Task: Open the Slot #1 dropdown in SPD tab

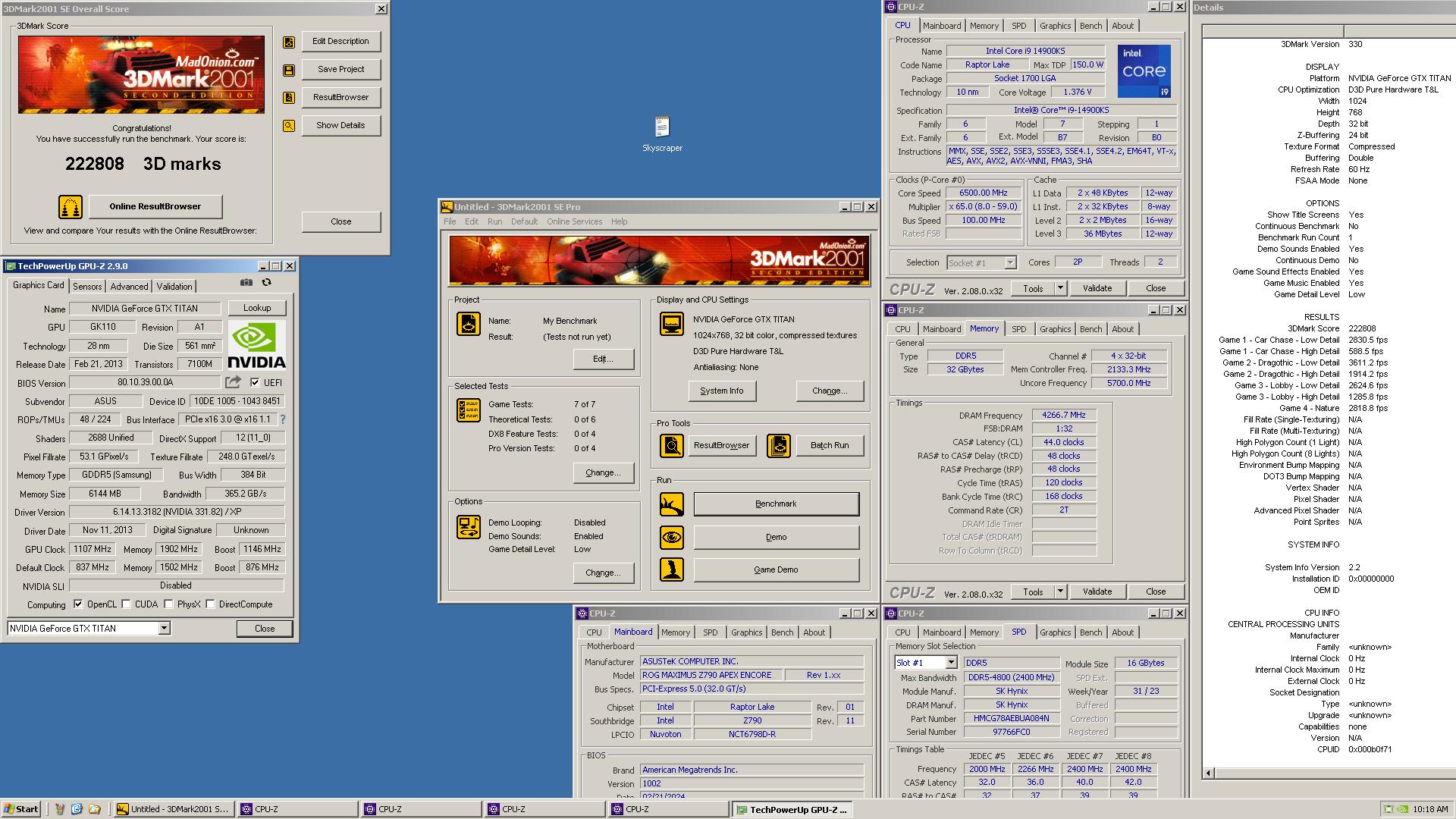Action: 951,663
